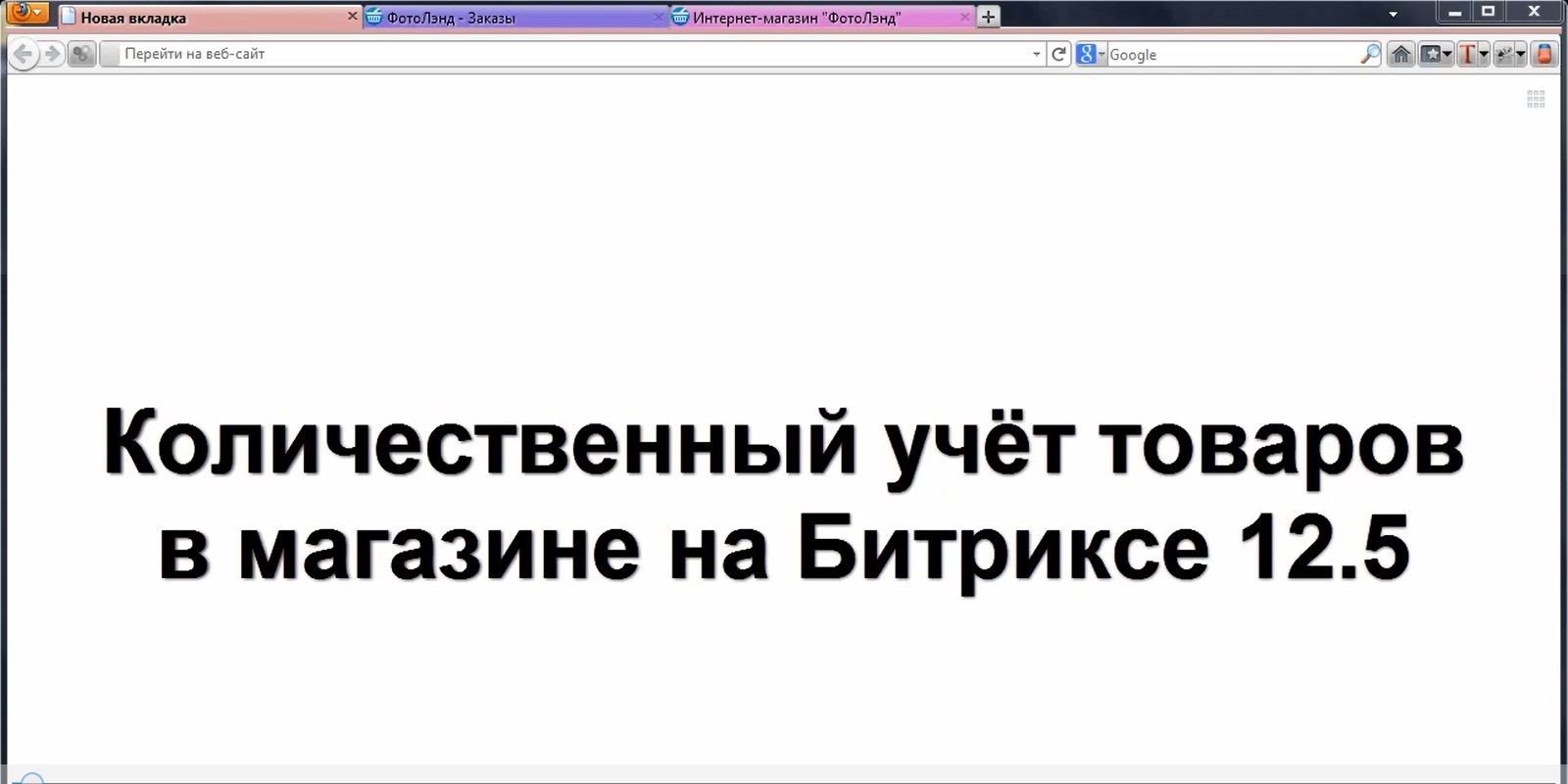Go forward to the next page
This screenshot has width=1568, height=784.
tap(53, 54)
